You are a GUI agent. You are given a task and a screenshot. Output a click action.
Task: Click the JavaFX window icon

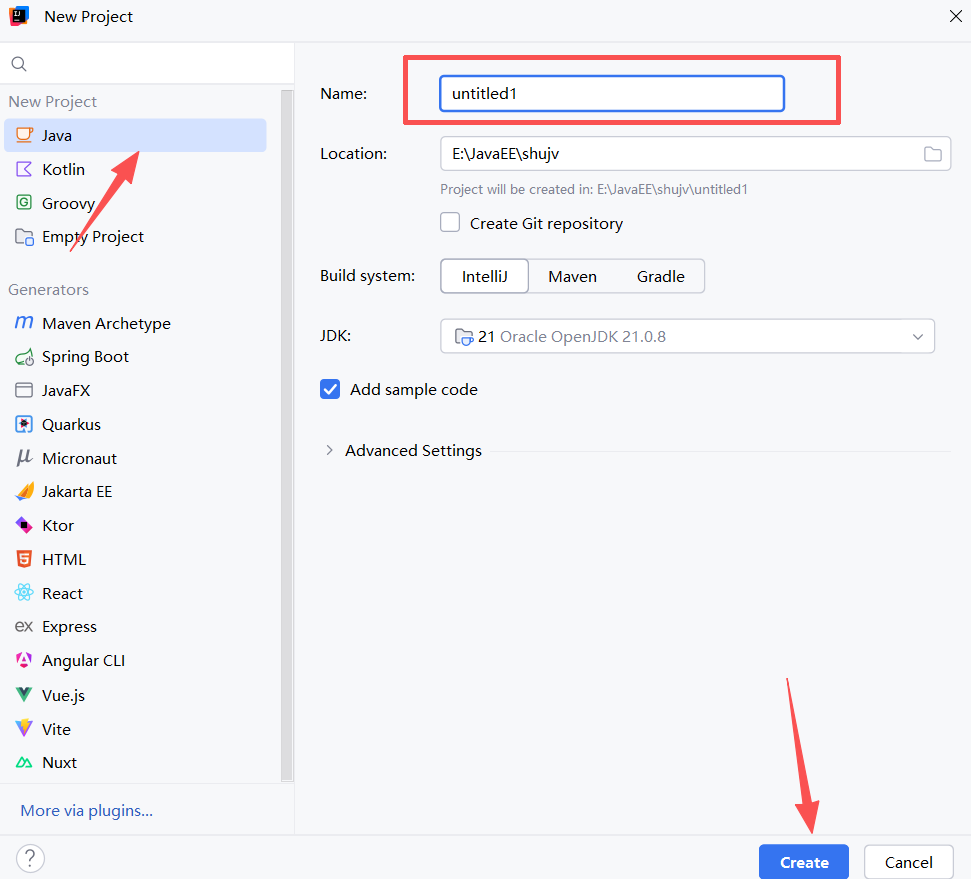(x=24, y=390)
